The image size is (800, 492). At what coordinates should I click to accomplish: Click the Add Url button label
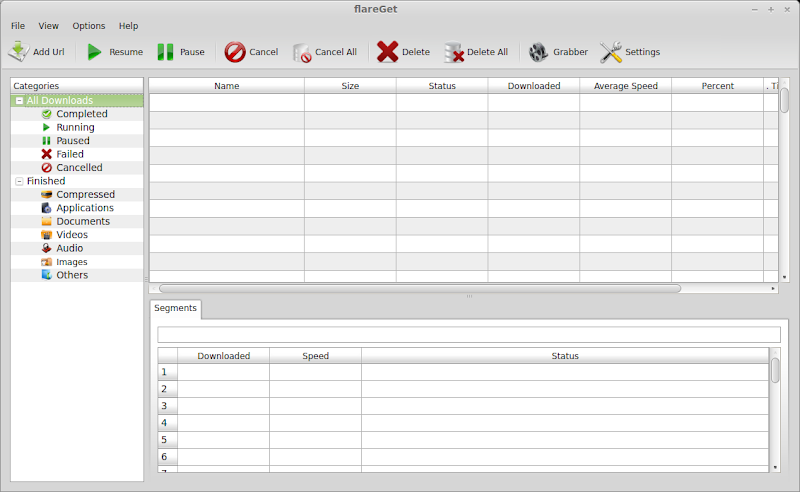48,52
